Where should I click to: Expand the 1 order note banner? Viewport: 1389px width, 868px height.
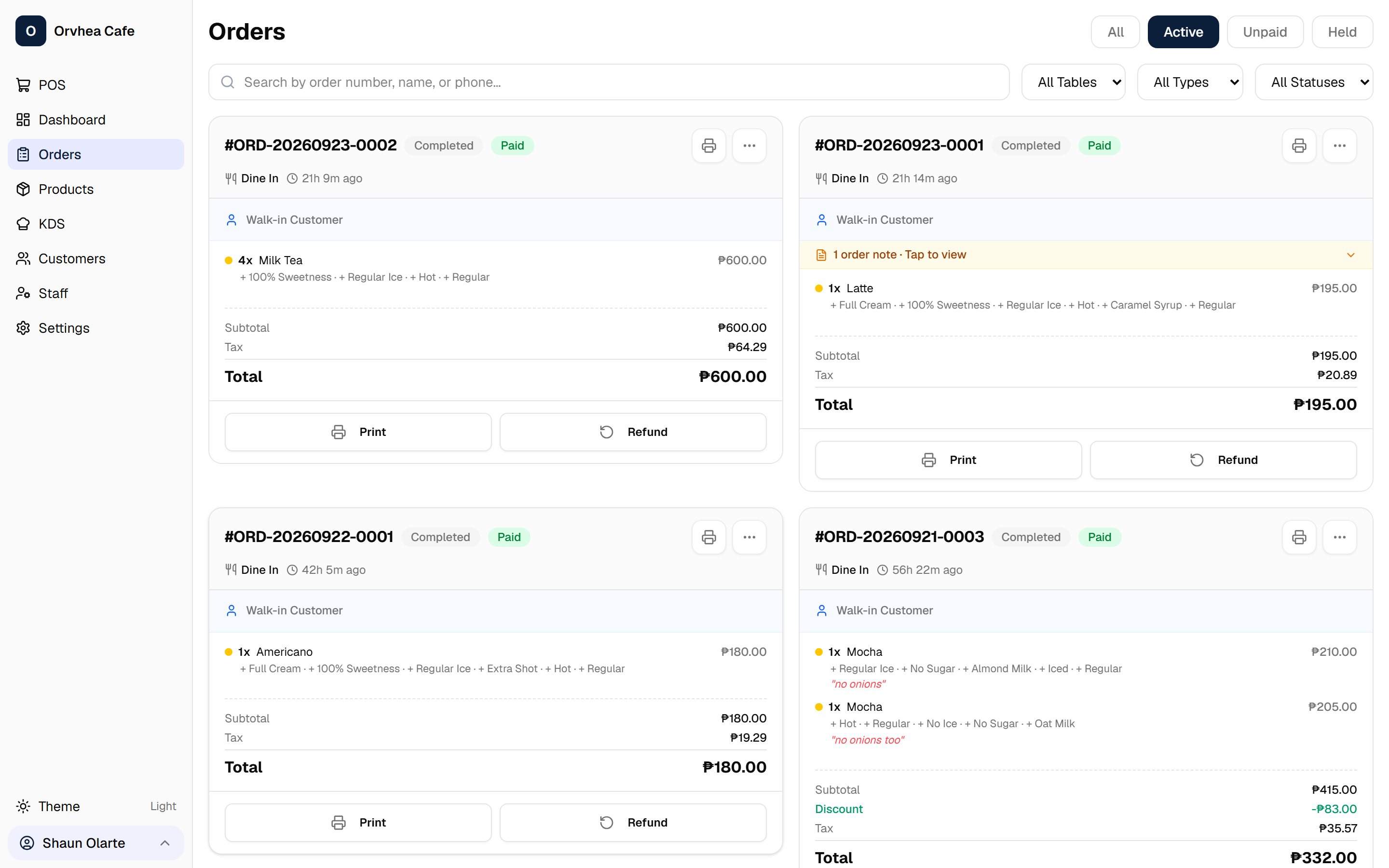click(1085, 255)
